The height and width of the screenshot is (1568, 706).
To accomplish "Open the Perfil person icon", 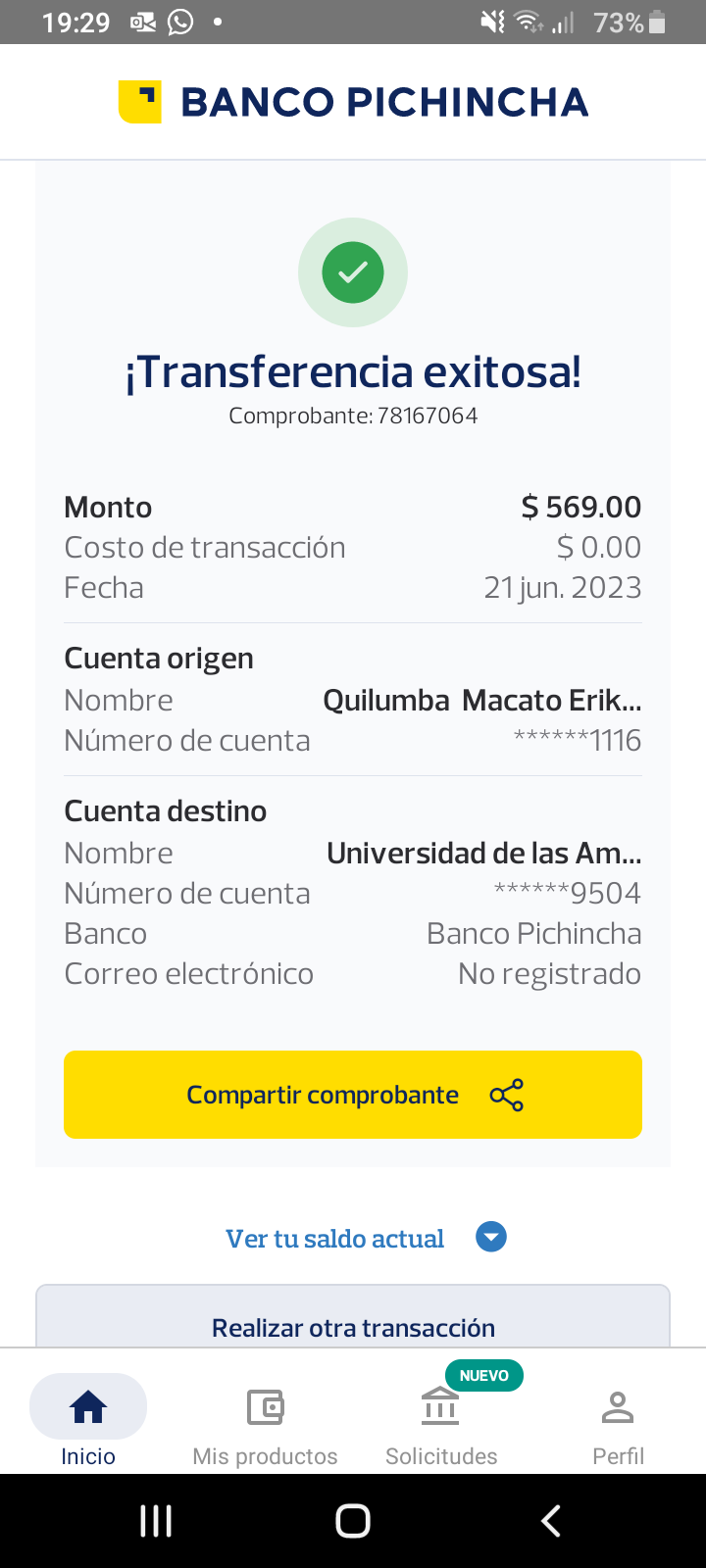I will point(618,1407).
